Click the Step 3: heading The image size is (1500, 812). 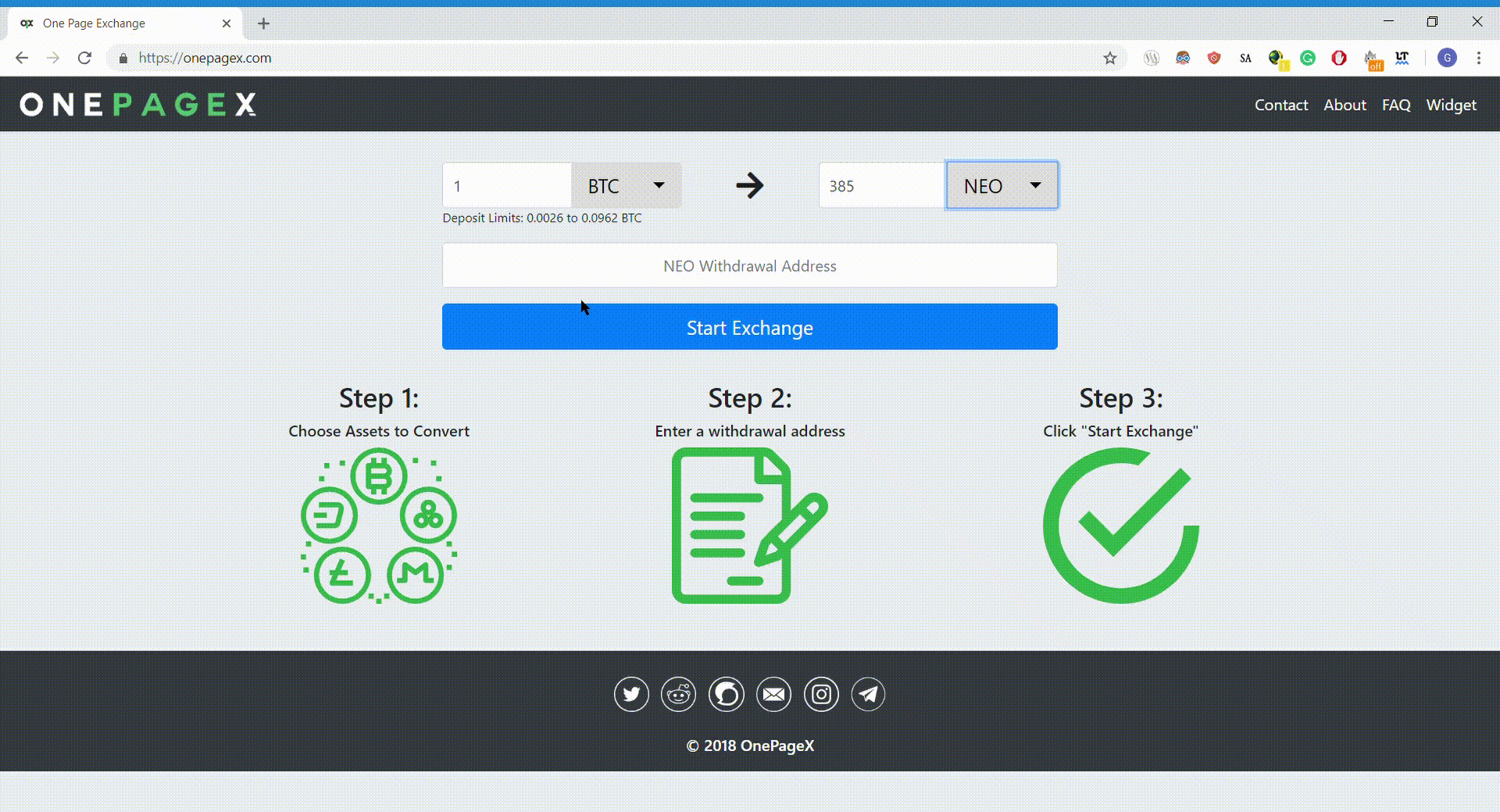(x=1121, y=398)
